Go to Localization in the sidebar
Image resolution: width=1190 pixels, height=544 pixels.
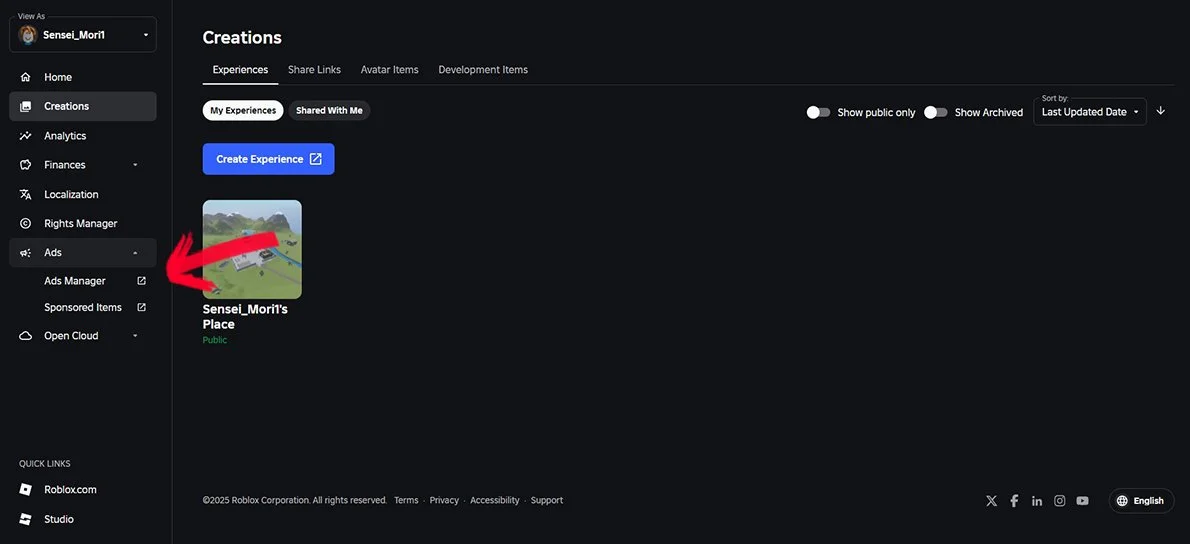(x=83, y=194)
